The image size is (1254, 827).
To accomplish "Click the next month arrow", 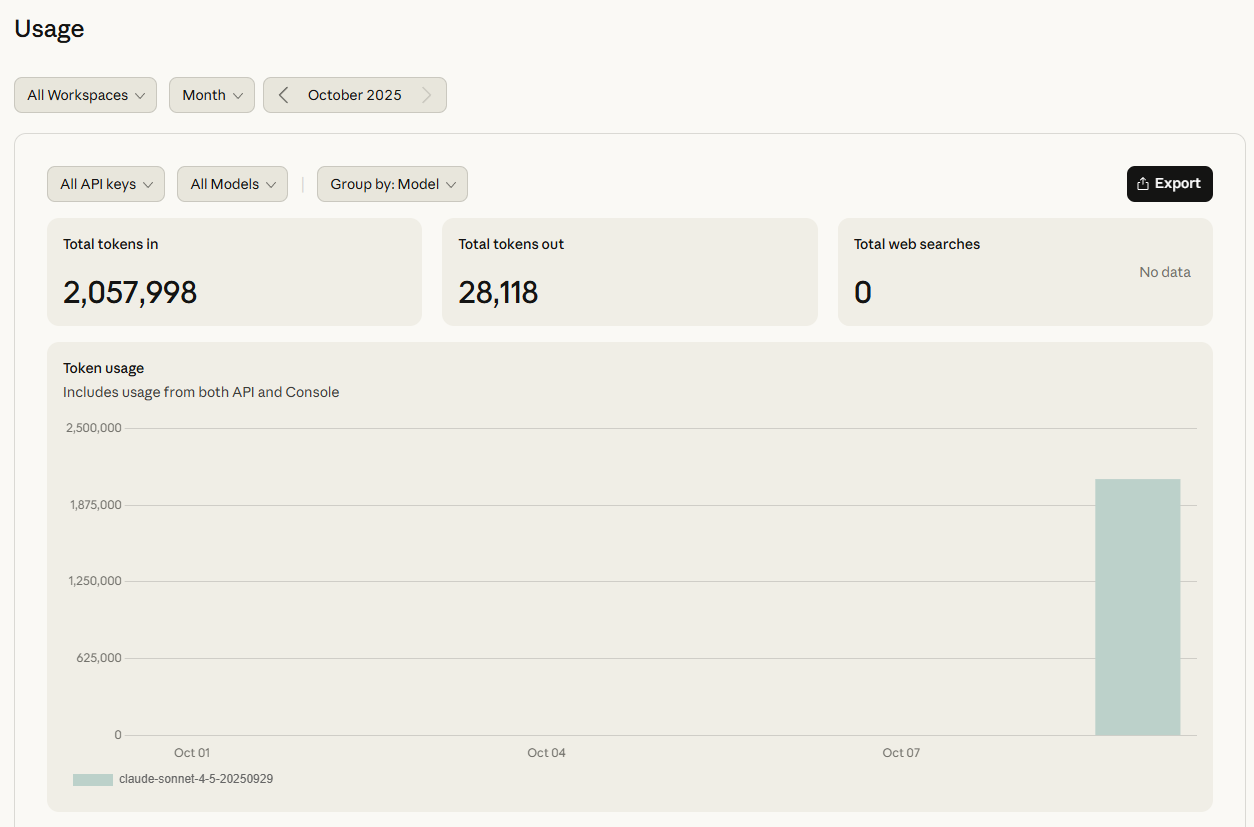I will point(427,95).
